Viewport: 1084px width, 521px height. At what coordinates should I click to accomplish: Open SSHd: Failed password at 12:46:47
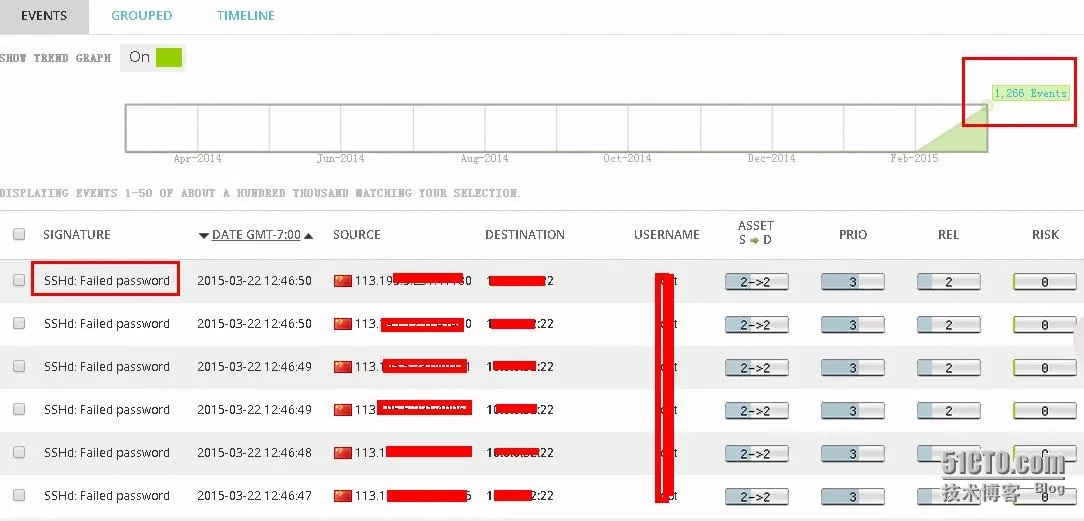106,495
